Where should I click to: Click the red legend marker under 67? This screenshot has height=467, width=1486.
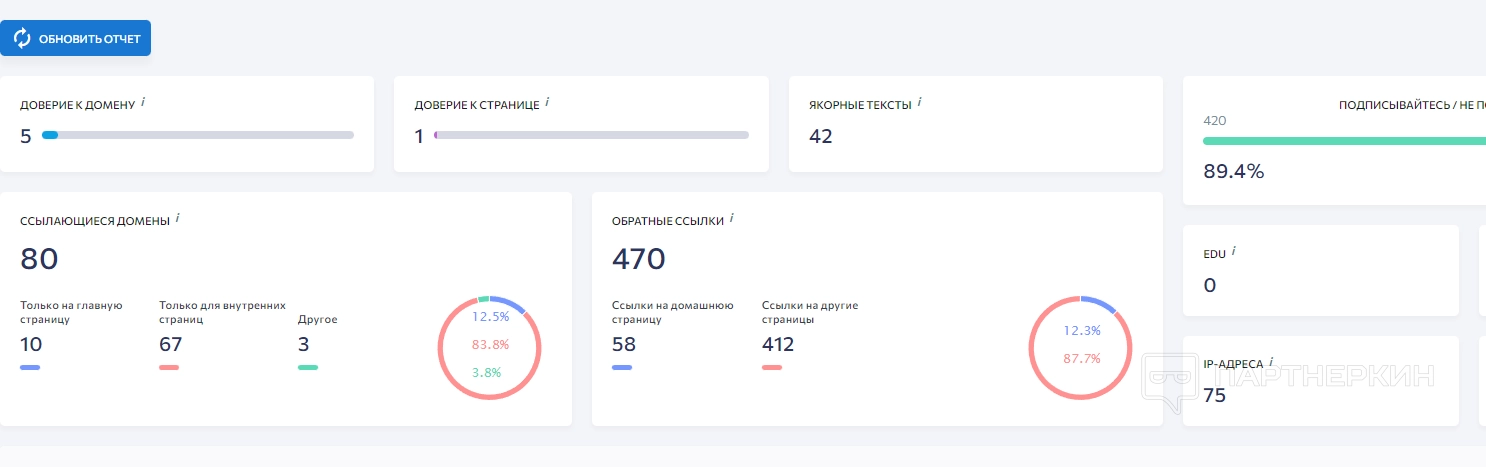(x=169, y=368)
